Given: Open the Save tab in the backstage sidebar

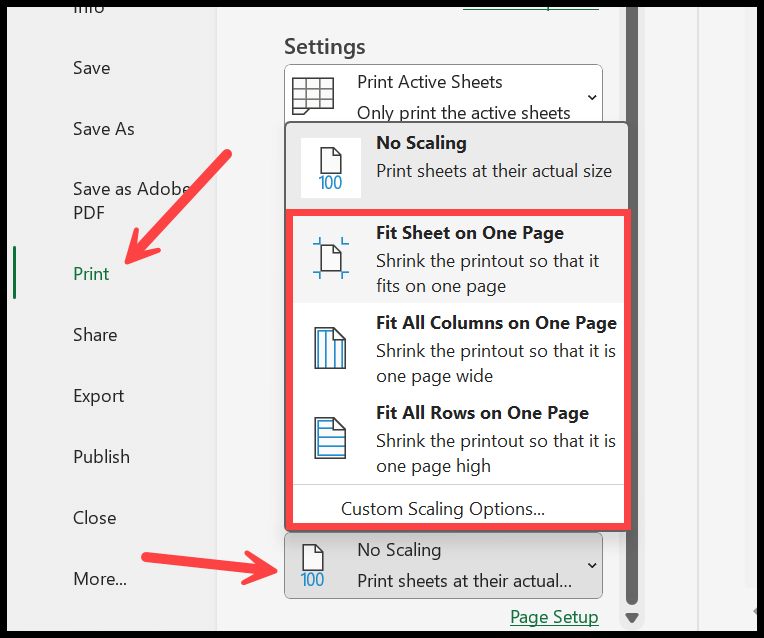Looking at the screenshot, I should click(92, 68).
